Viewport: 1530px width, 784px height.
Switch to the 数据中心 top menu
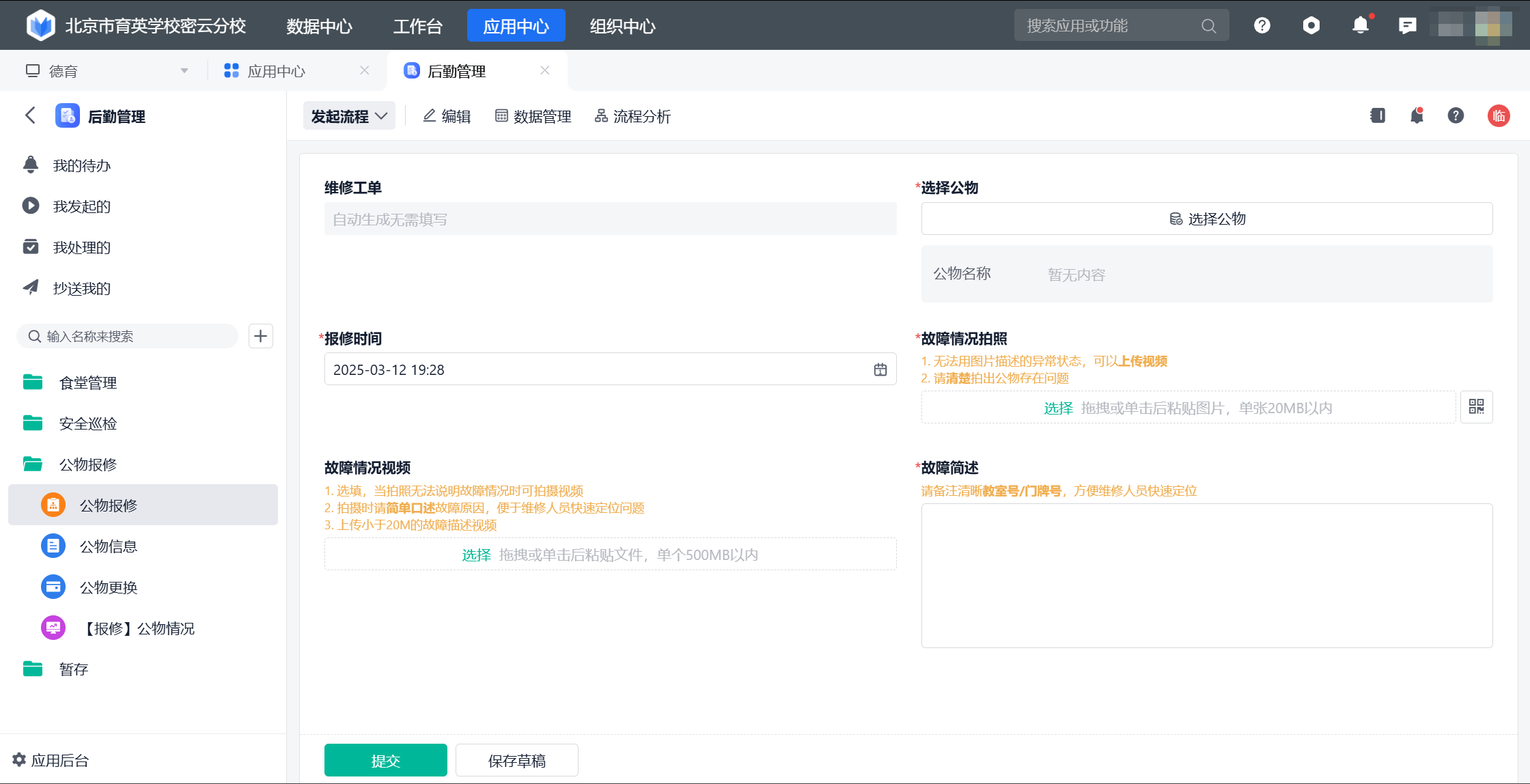click(x=319, y=26)
